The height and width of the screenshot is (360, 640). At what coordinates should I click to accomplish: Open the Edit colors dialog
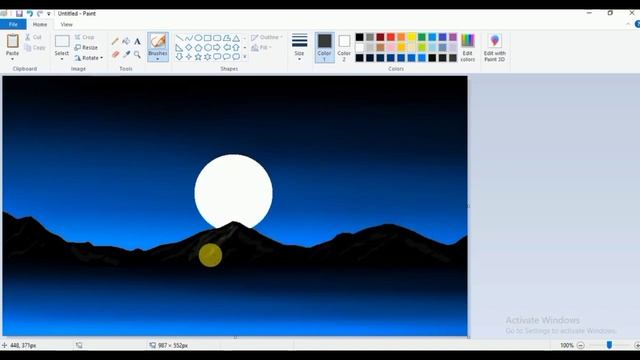(468, 47)
